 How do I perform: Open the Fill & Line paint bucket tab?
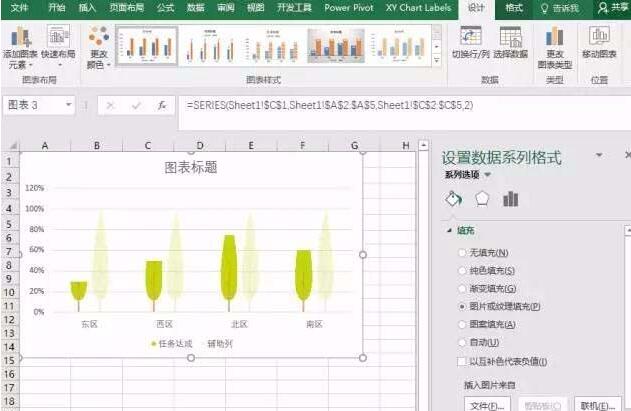tap(454, 198)
